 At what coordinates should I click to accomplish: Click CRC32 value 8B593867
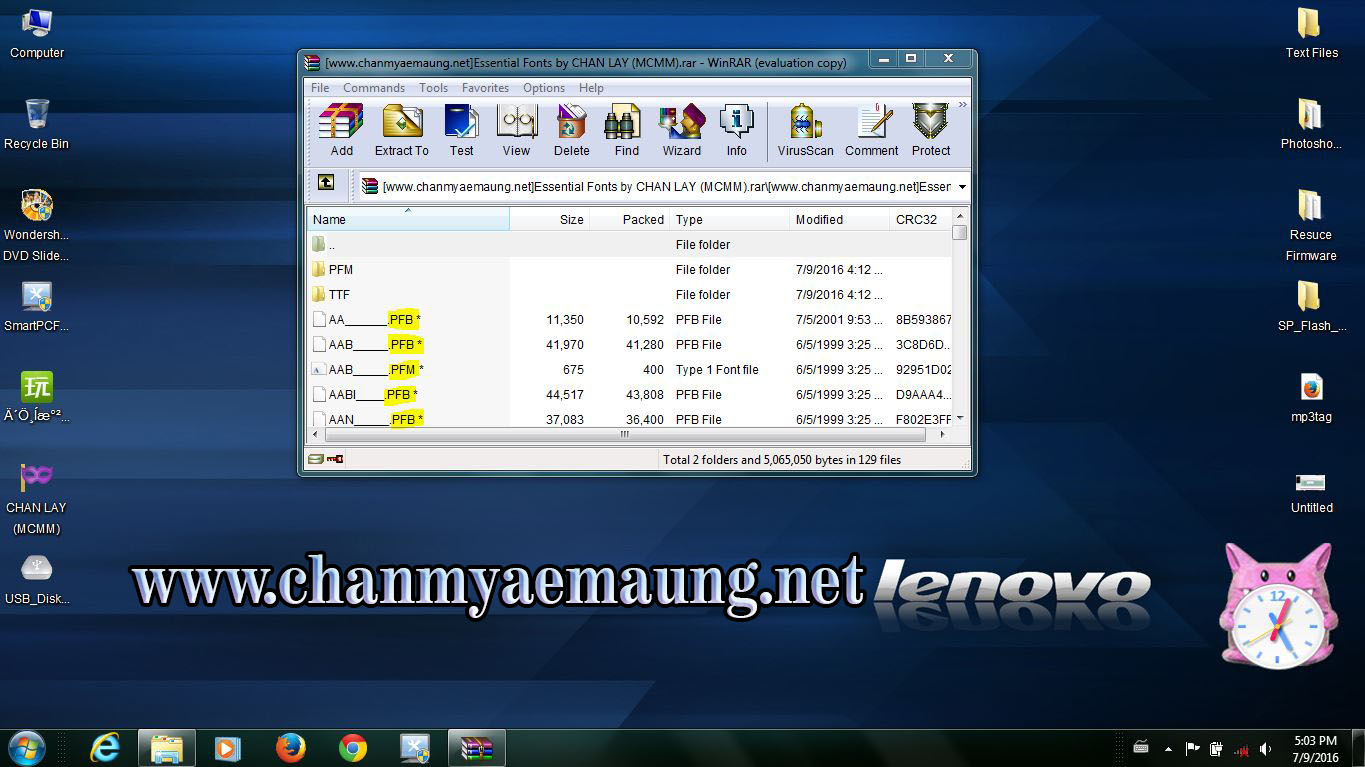click(x=923, y=320)
